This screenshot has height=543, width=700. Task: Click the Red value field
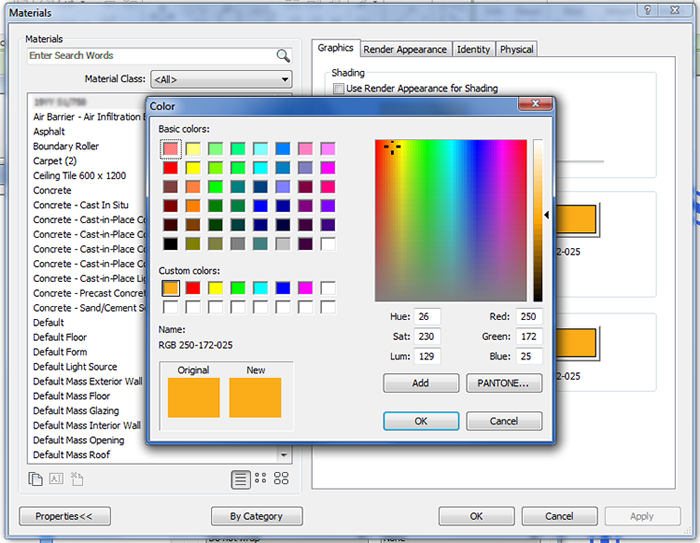(529, 317)
